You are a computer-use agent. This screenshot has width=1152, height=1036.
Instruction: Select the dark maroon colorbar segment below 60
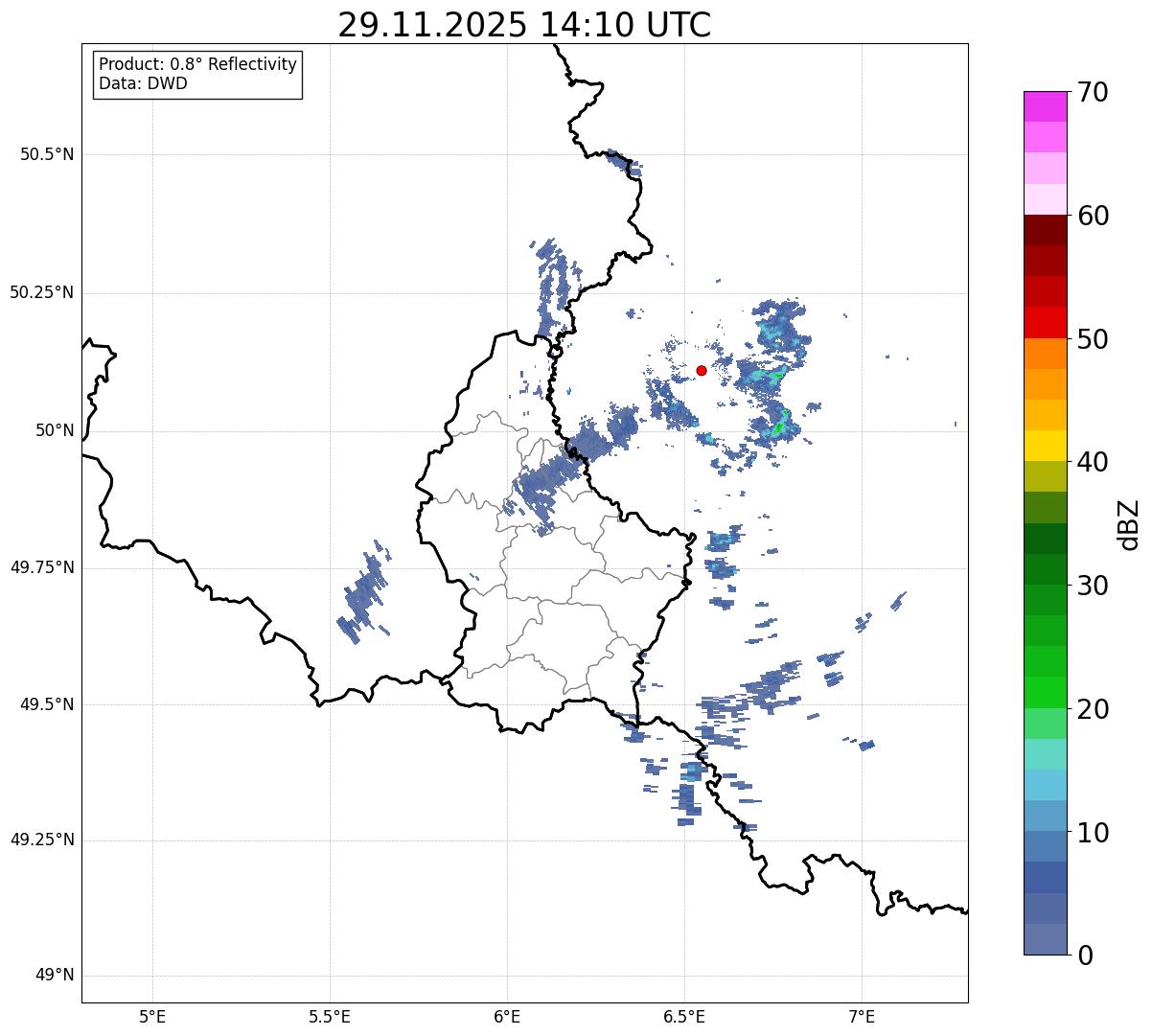point(1050,230)
